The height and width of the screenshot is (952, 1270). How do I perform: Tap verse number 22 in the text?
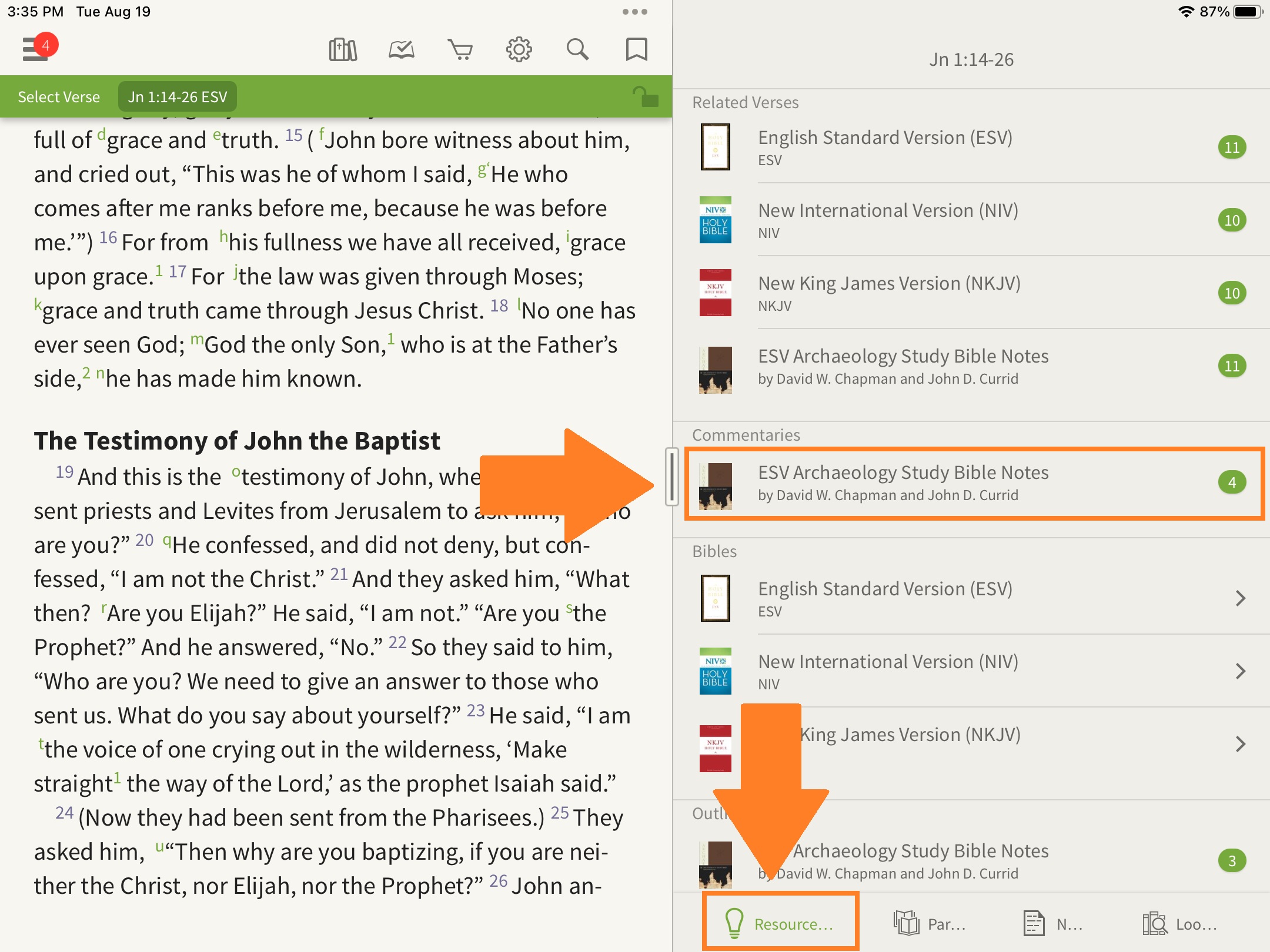[x=397, y=642]
